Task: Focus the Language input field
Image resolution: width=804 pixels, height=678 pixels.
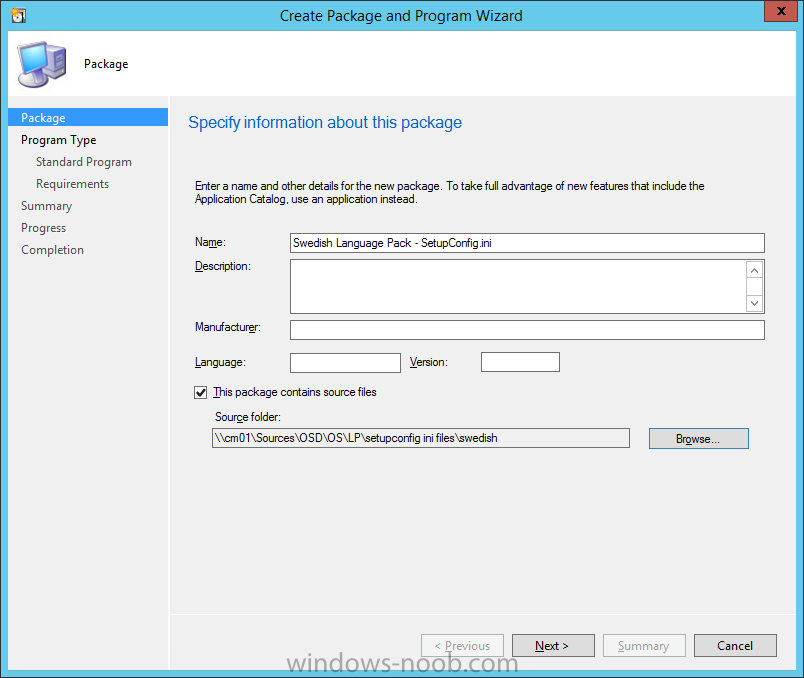Action: click(x=345, y=363)
